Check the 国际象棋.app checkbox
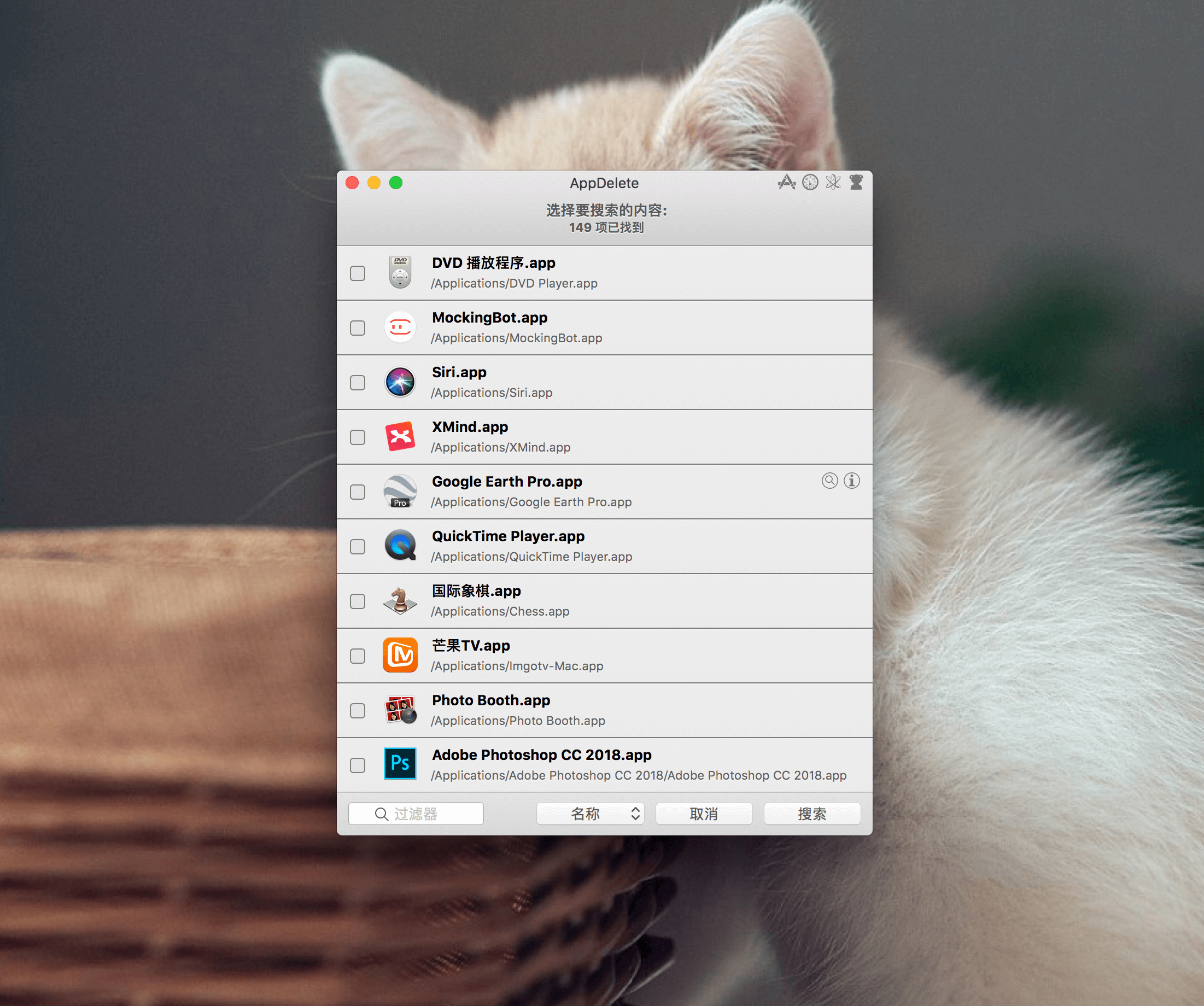 [358, 601]
